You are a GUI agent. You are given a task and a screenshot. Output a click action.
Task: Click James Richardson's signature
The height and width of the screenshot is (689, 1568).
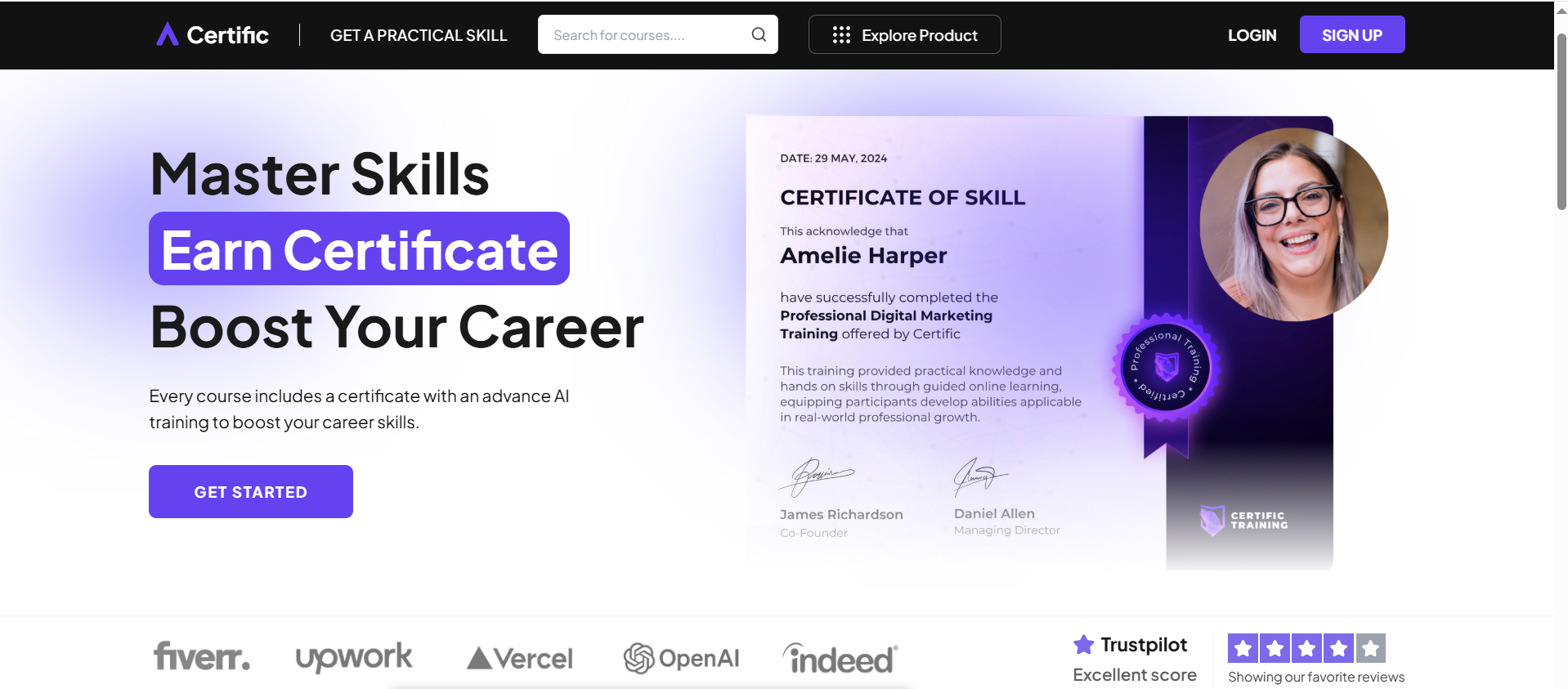coord(817,476)
